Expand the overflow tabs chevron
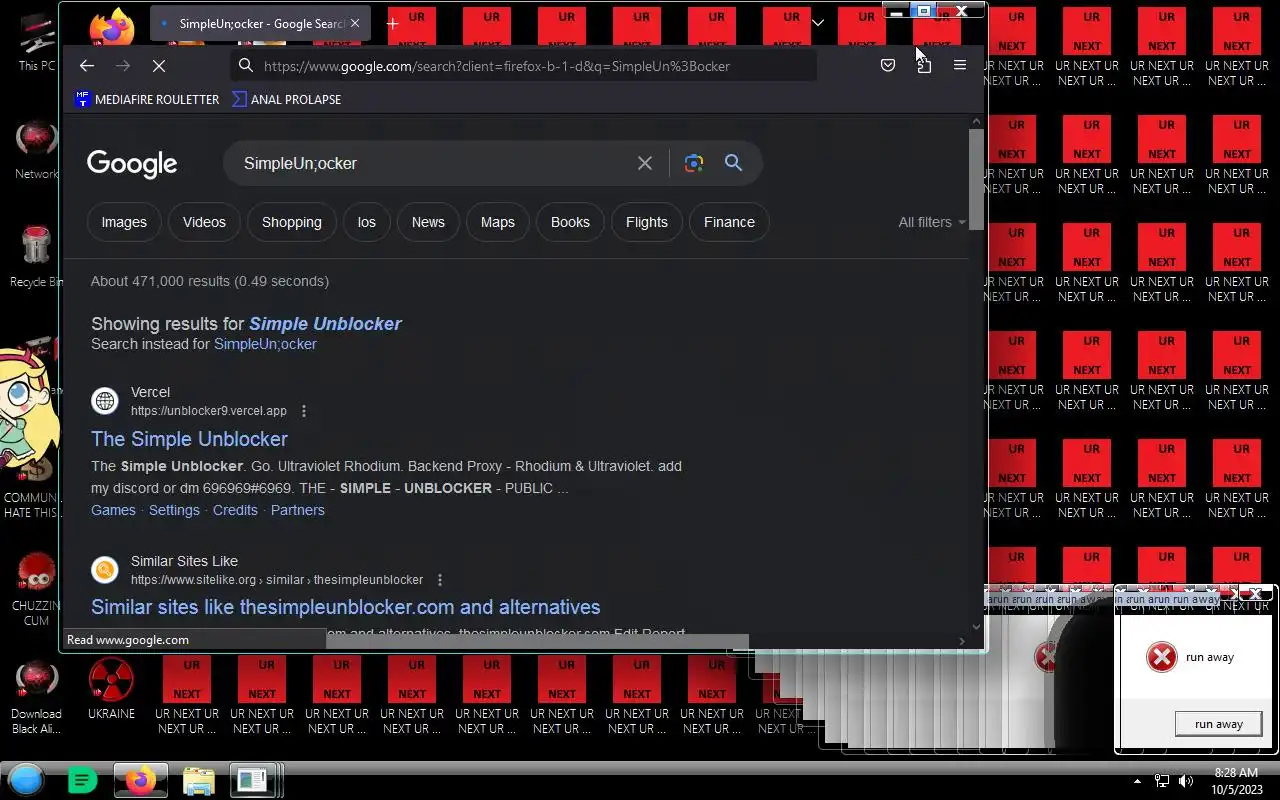Screen dimensions: 1280x800 817,23
